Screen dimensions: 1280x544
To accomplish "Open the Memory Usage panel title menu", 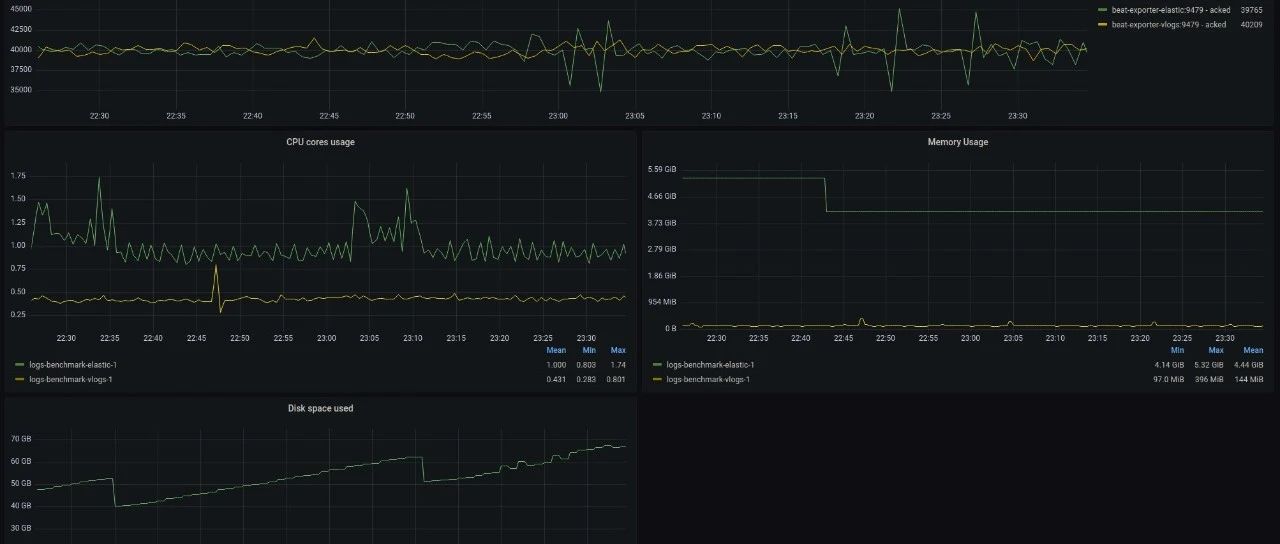I will click(958, 142).
